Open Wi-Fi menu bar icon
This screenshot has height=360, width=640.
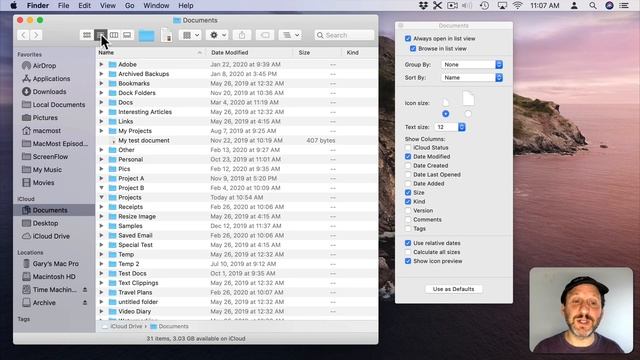pos(518,6)
